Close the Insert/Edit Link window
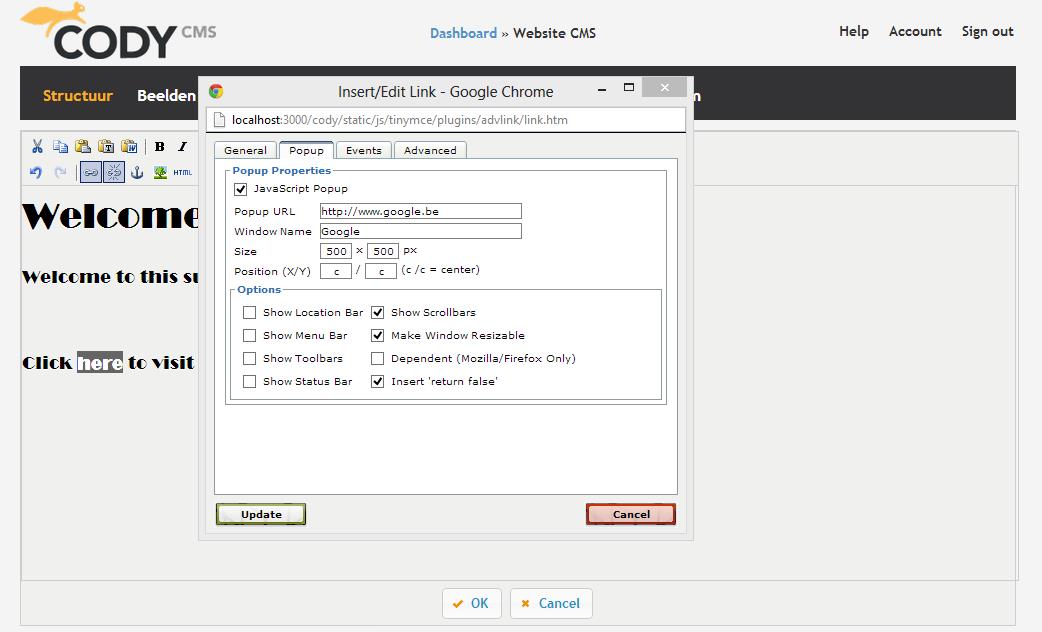This screenshot has width=1042, height=632. 665,87
